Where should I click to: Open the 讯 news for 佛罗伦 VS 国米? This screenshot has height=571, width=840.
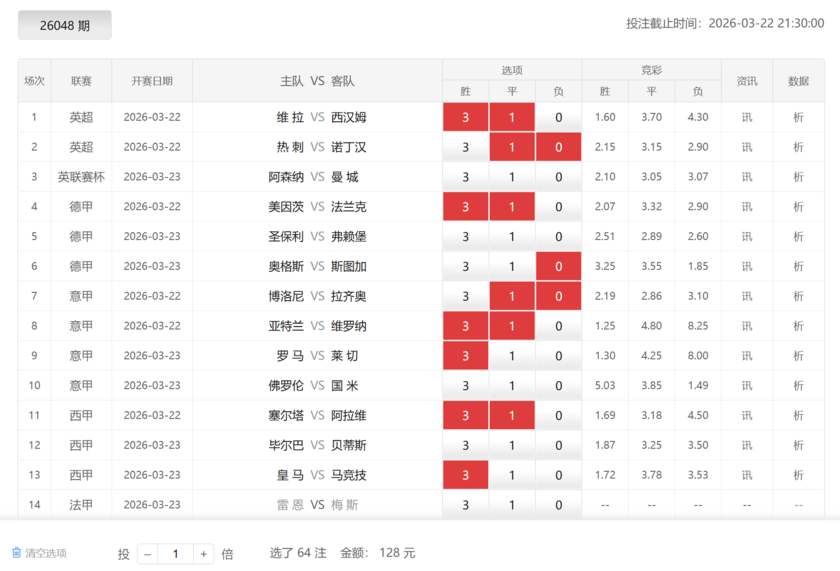(747, 386)
